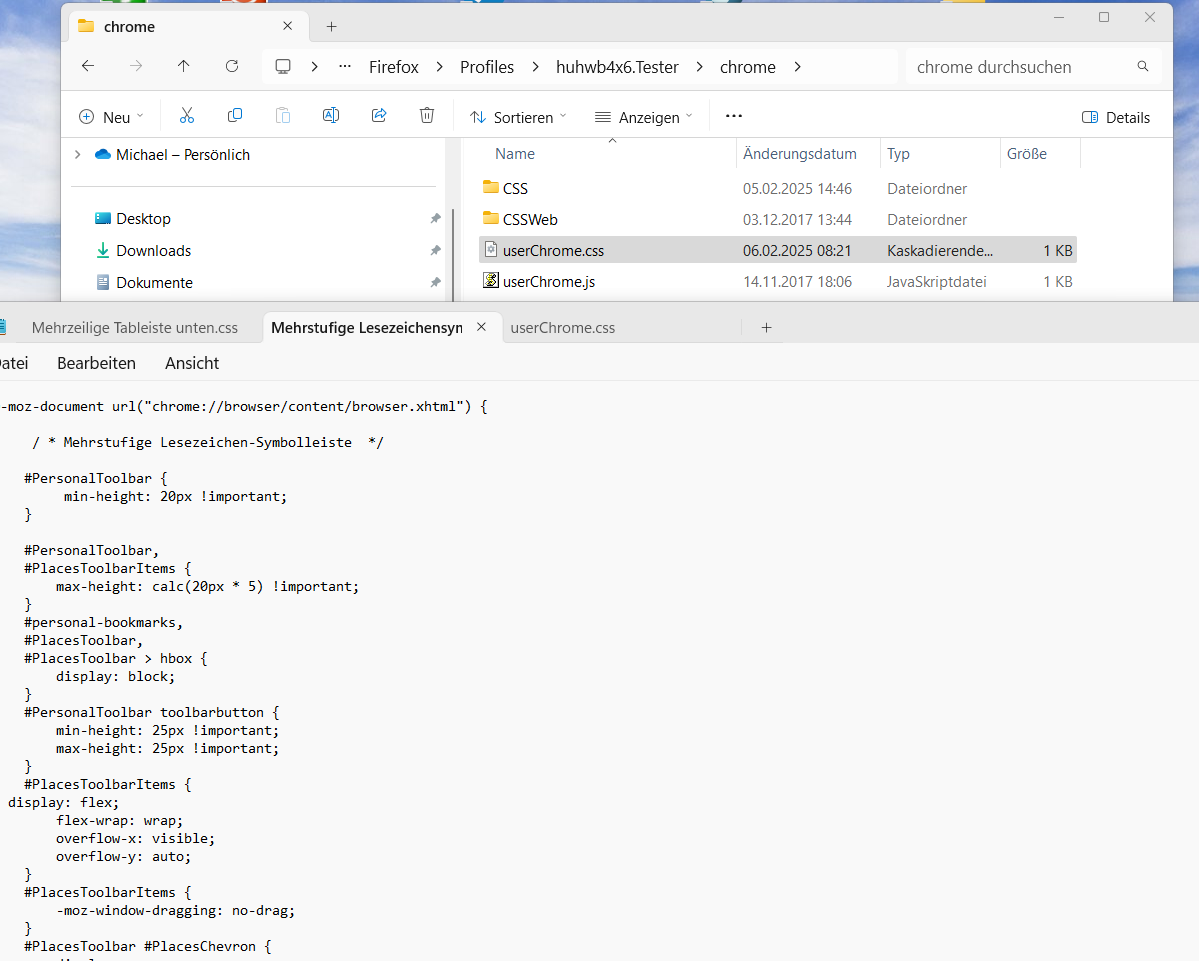The width and height of the screenshot is (1199, 961).
Task: Toggle the Details pane button
Action: tap(1116, 117)
